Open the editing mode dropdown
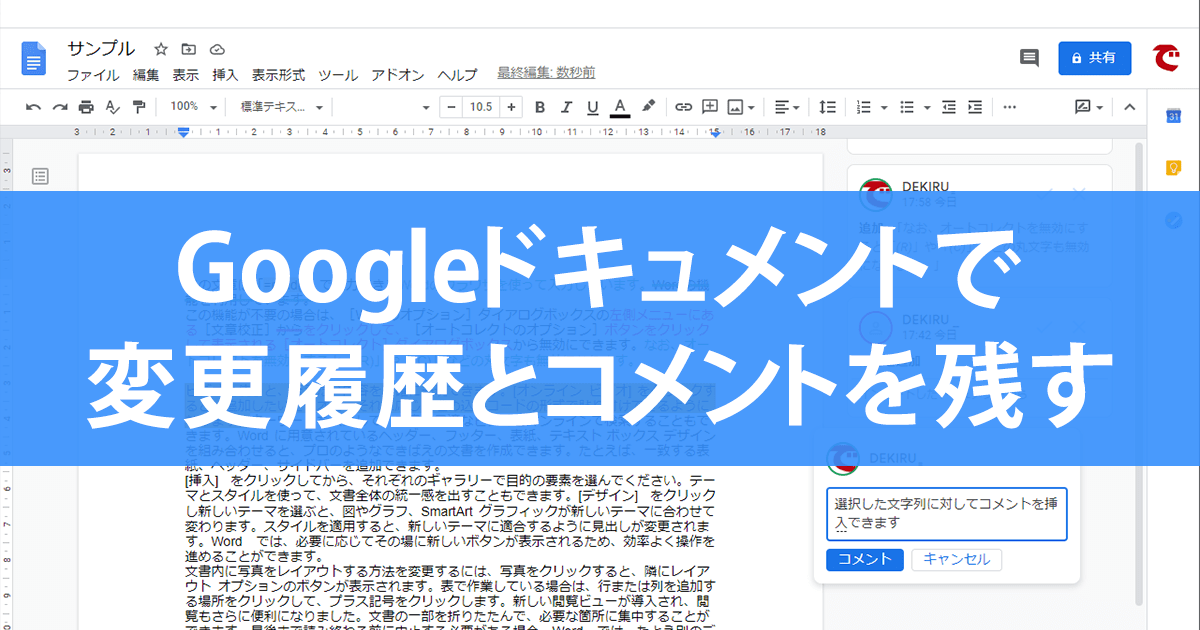 point(1087,107)
